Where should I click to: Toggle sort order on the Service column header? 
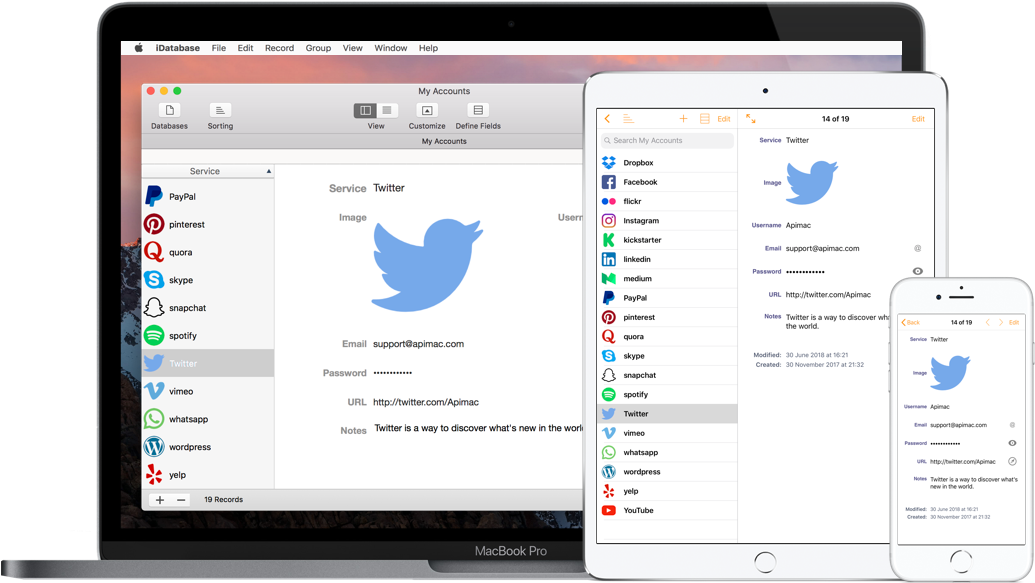(208, 171)
